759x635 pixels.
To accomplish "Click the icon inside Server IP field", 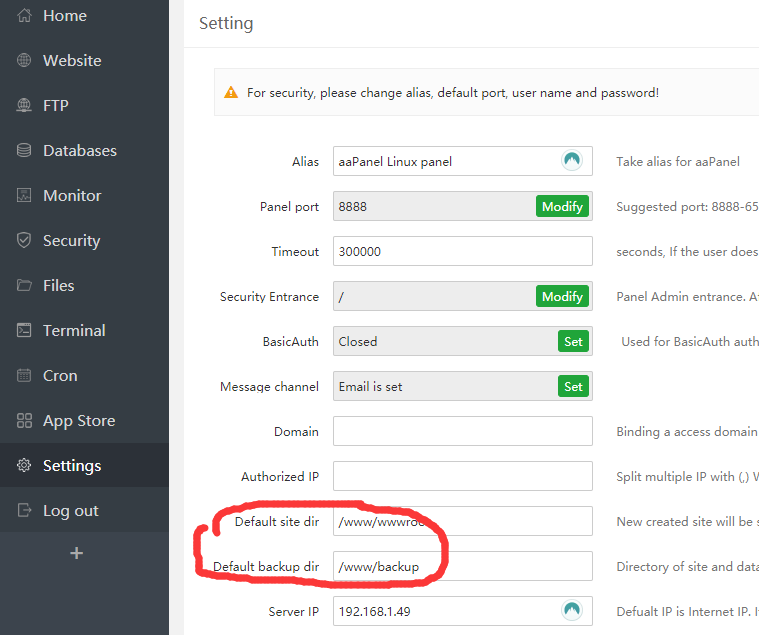I will pyautogui.click(x=572, y=611).
